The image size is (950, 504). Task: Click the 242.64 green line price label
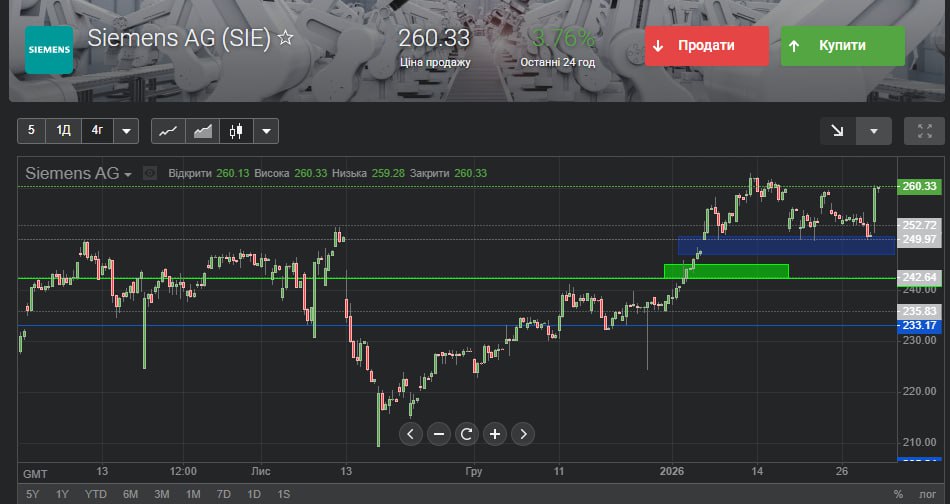(919, 277)
